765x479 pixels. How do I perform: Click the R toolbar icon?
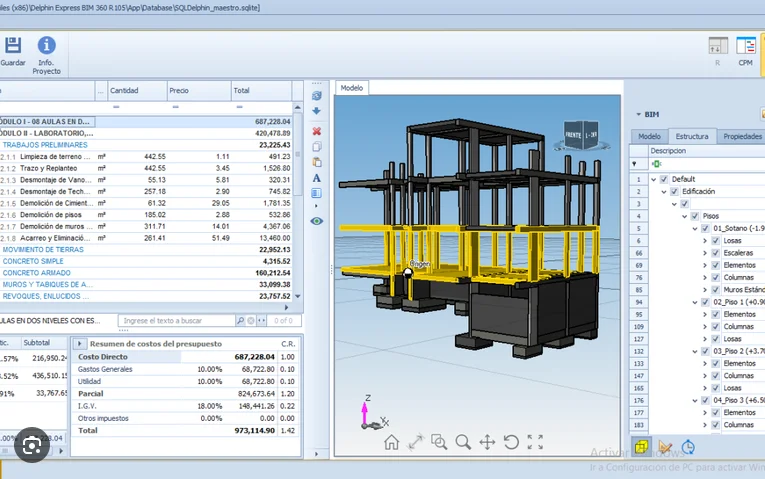pos(718,51)
